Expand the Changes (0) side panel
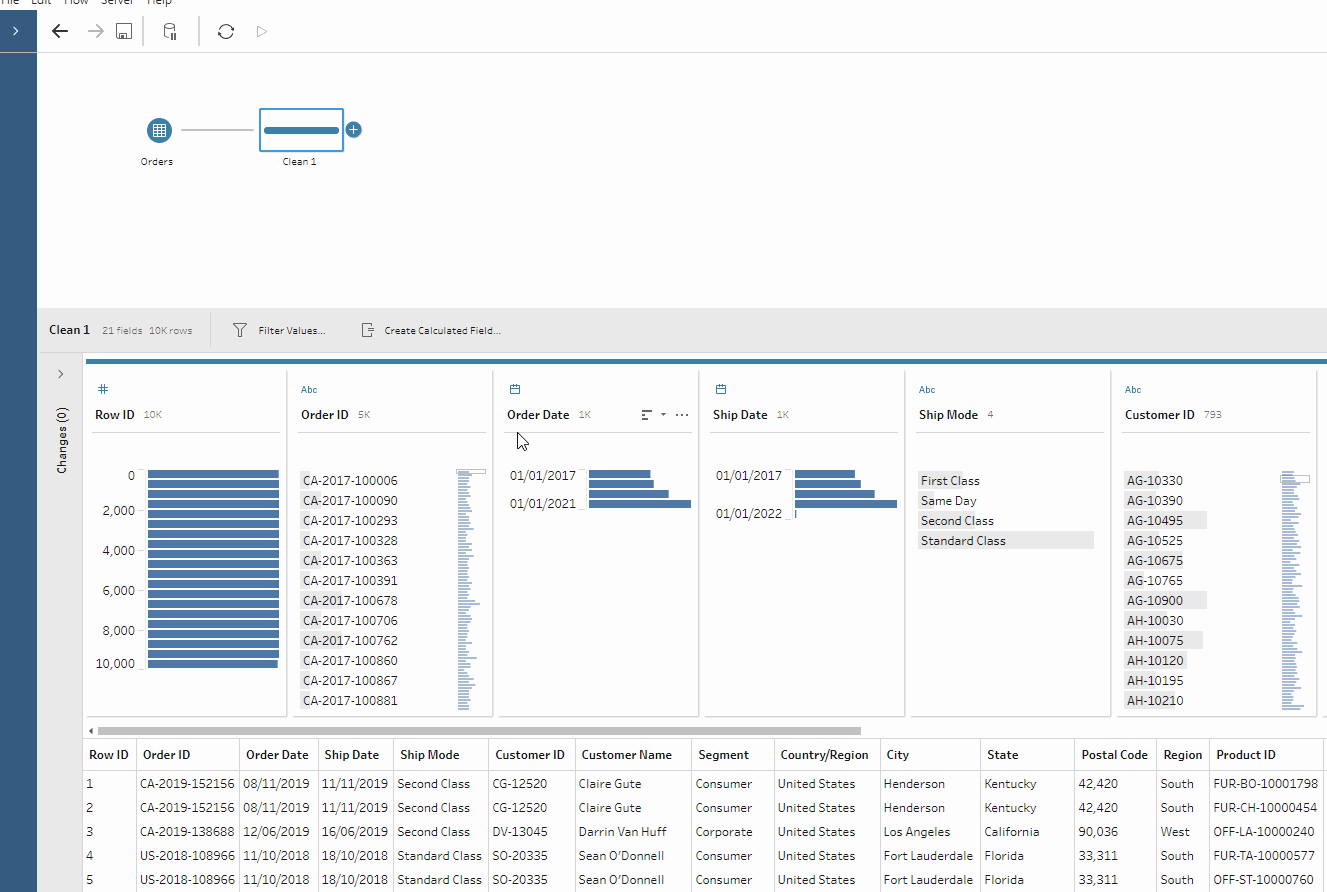 (61, 373)
